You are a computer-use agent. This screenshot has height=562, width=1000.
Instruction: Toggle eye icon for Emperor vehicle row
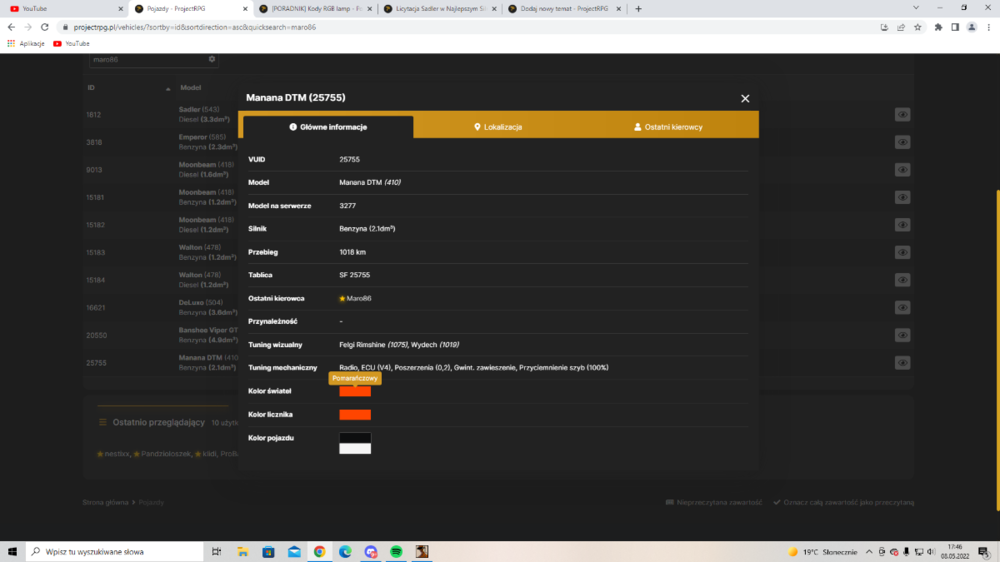pos(902,142)
